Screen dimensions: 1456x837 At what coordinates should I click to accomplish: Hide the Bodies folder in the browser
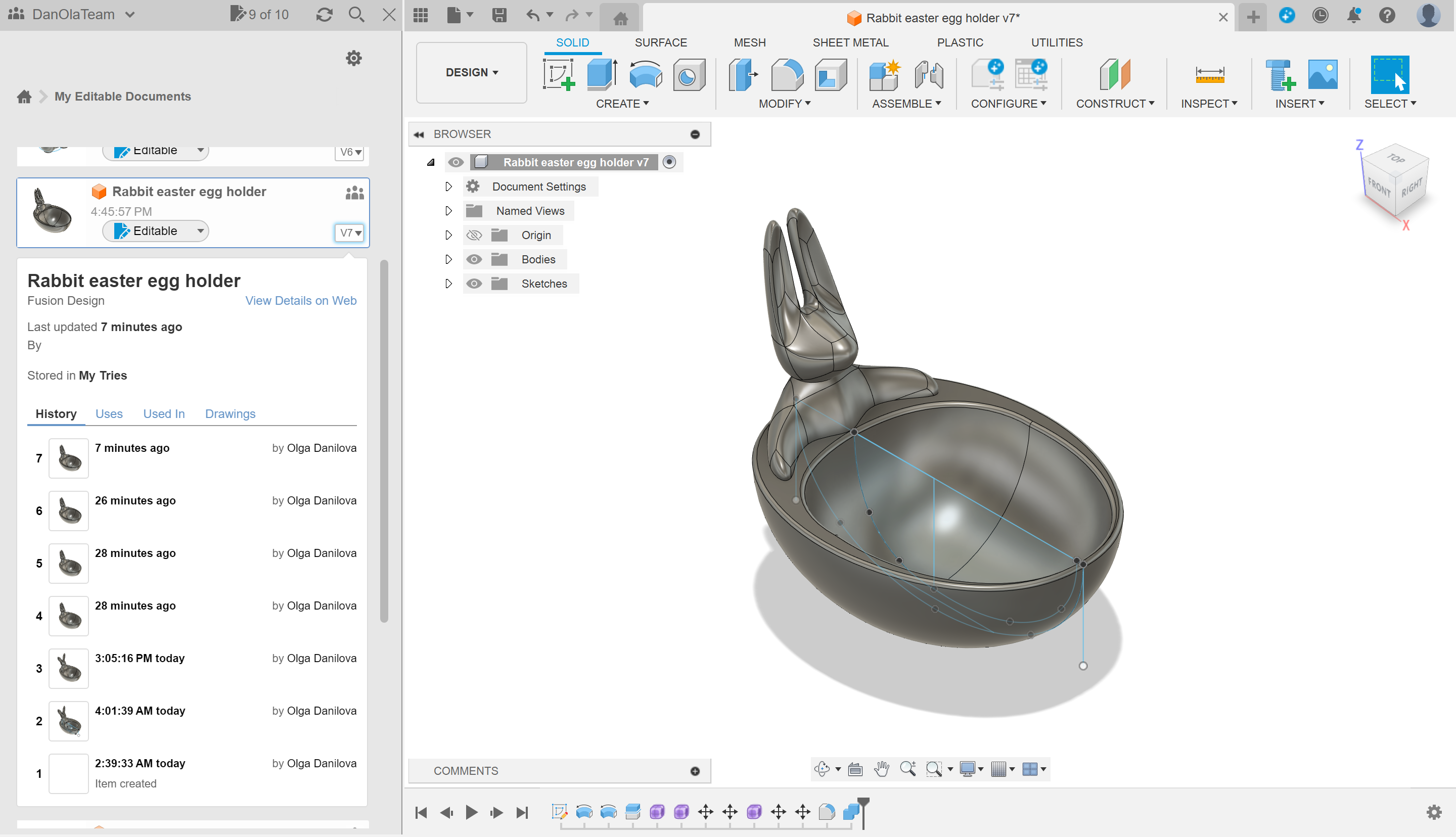point(474,259)
